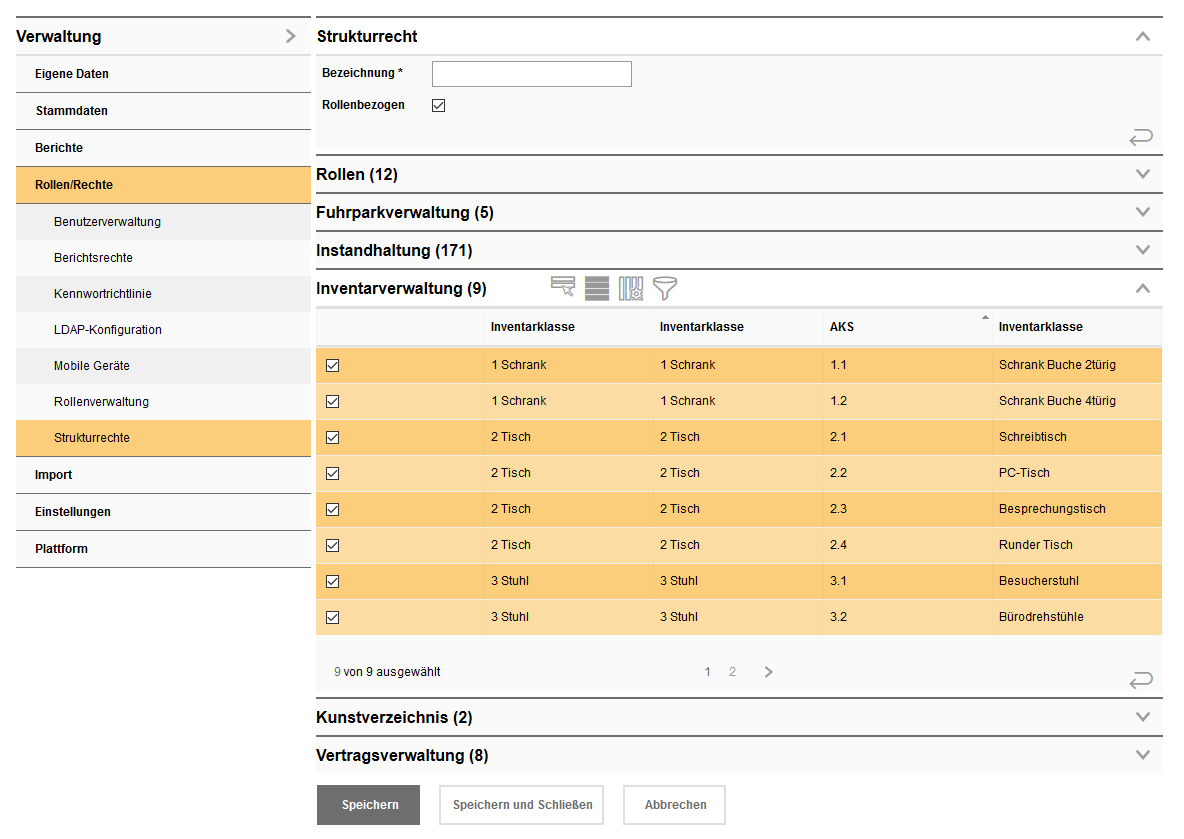This screenshot has height=839, width=1184.
Task: Click the Speichern button
Action: point(368,805)
